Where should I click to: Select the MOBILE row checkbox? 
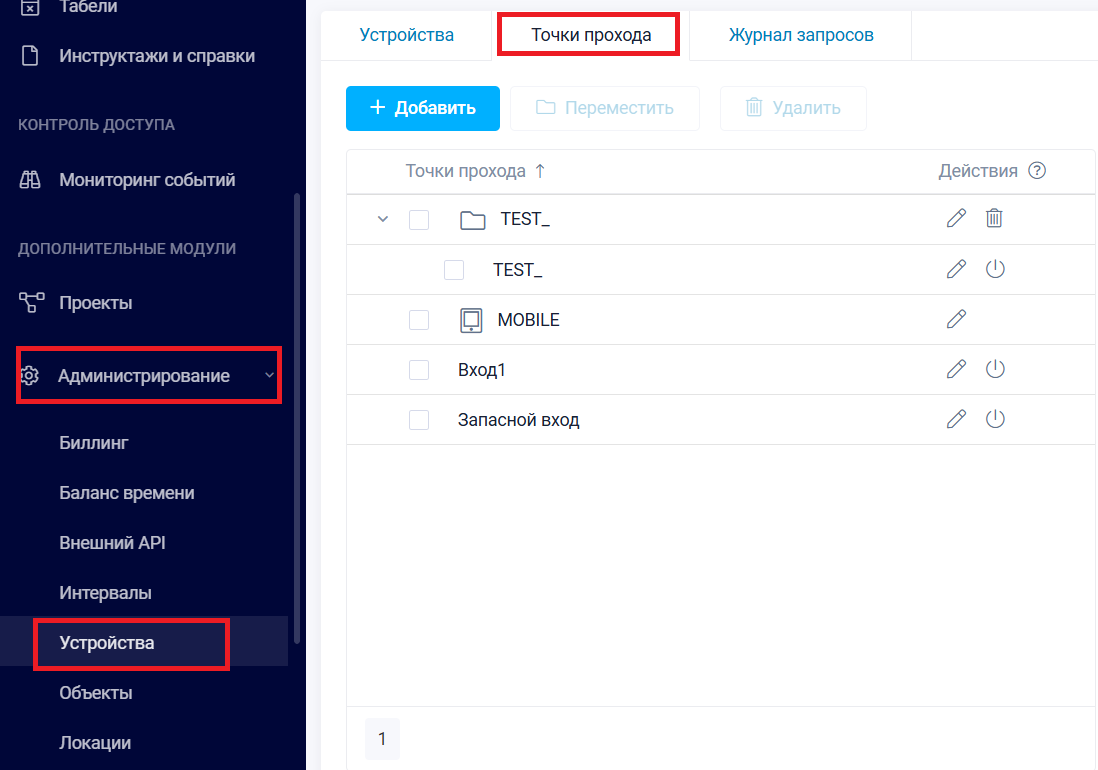click(419, 320)
